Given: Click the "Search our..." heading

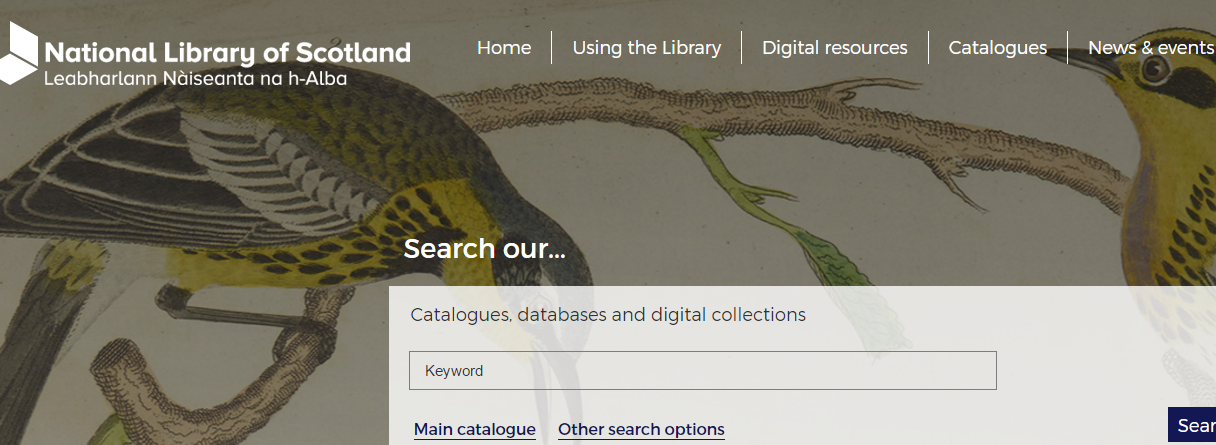Looking at the screenshot, I should tap(484, 249).
